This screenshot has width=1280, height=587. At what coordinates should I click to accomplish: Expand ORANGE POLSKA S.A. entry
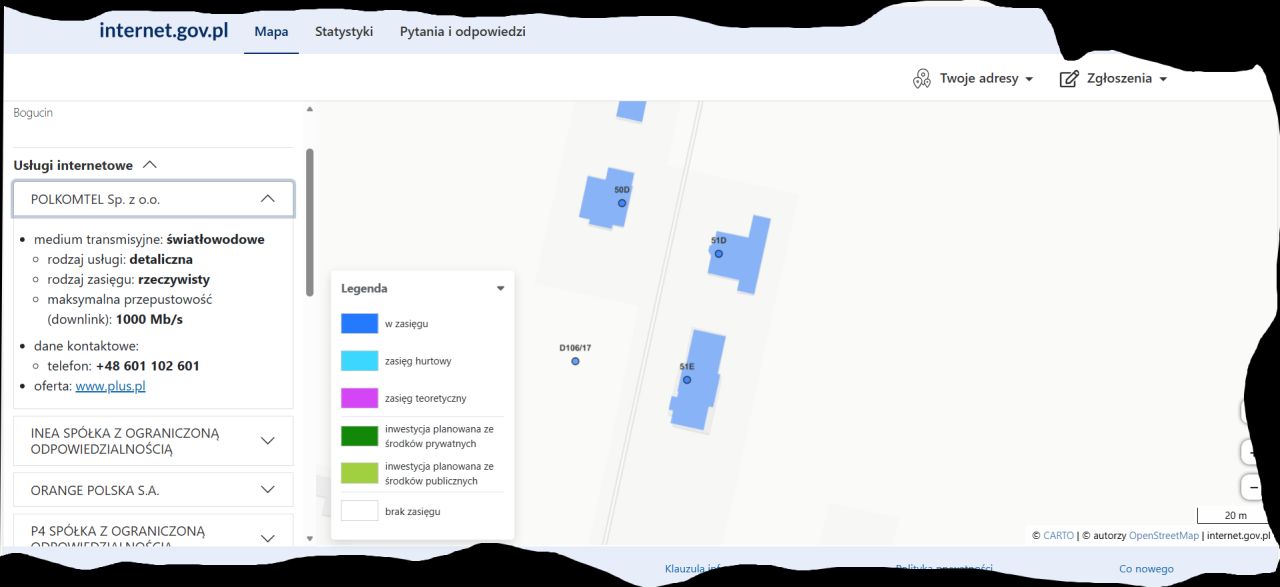coord(153,490)
